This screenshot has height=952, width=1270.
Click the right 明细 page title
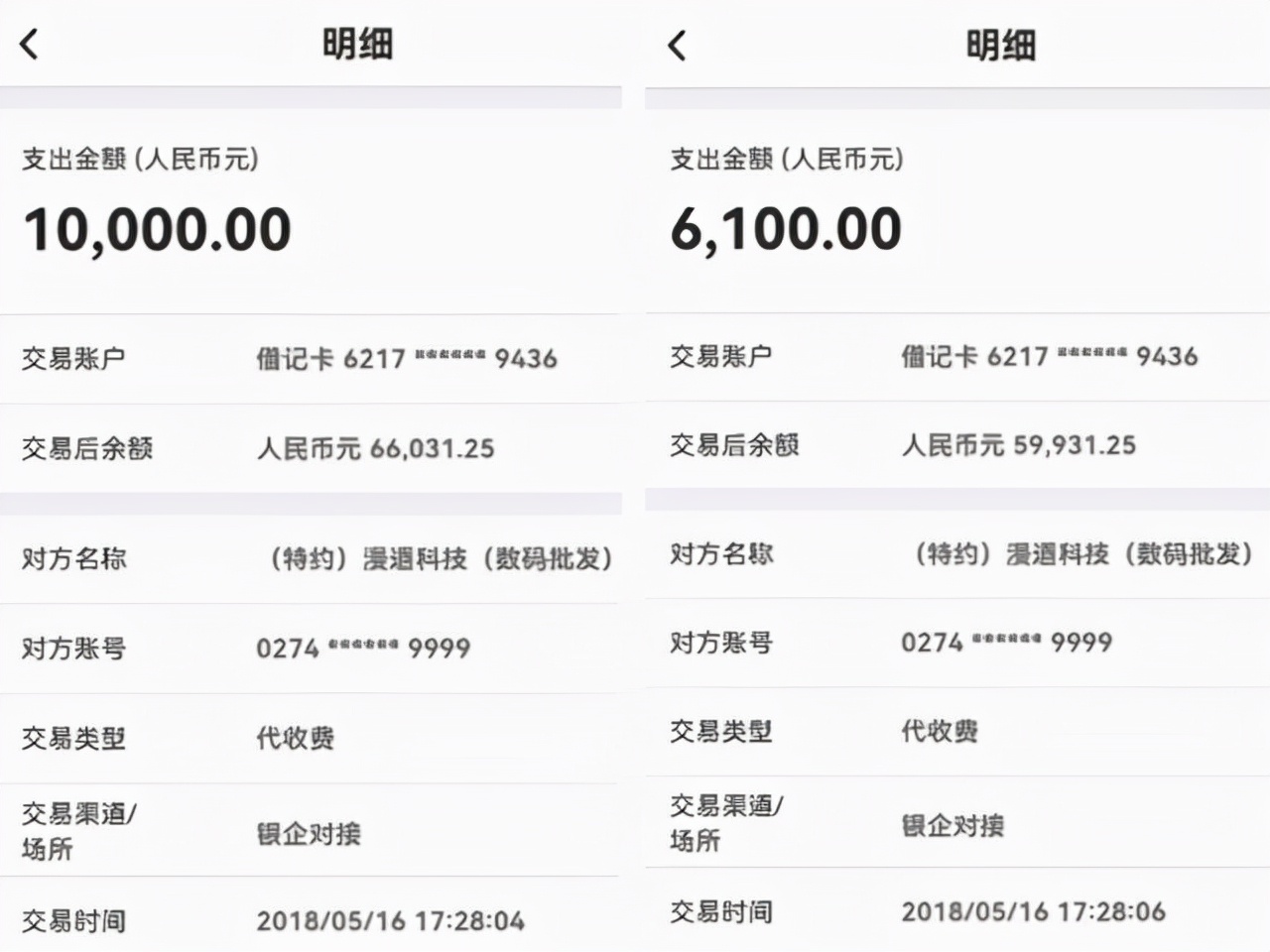1002,45
